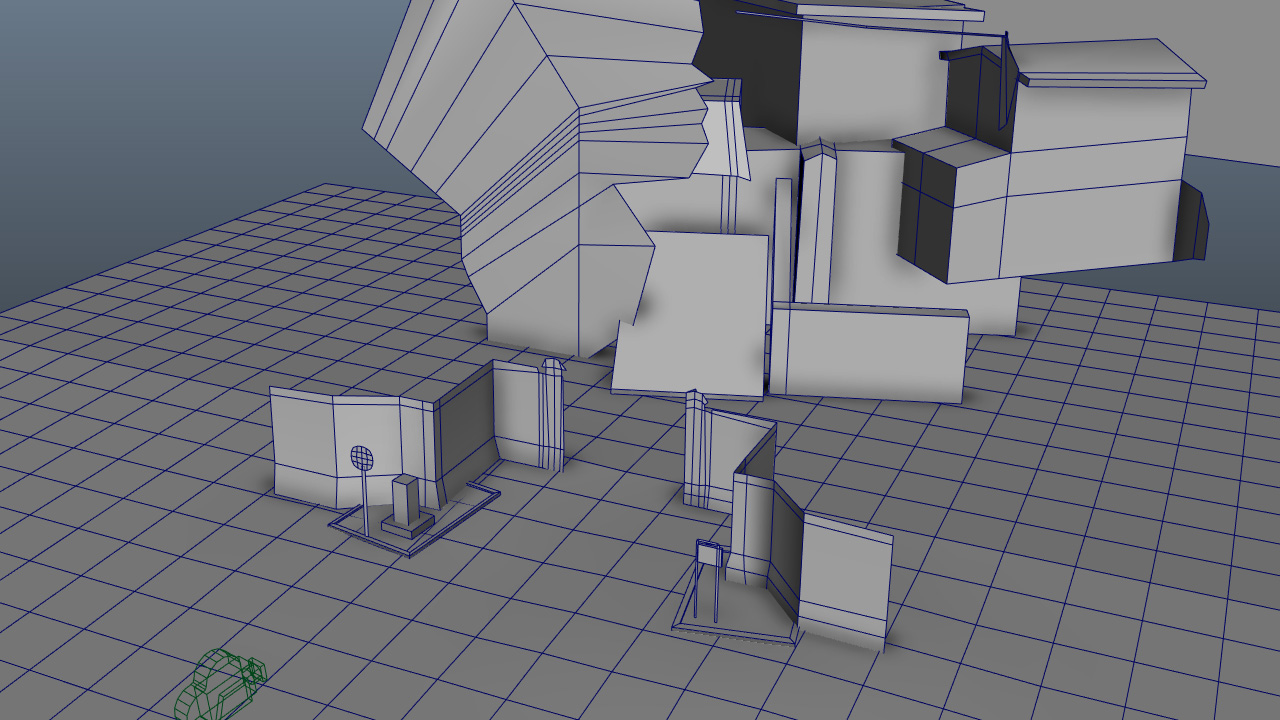Select the green wireframe object on the grid
This screenshot has height=720, width=1280.
220,684
